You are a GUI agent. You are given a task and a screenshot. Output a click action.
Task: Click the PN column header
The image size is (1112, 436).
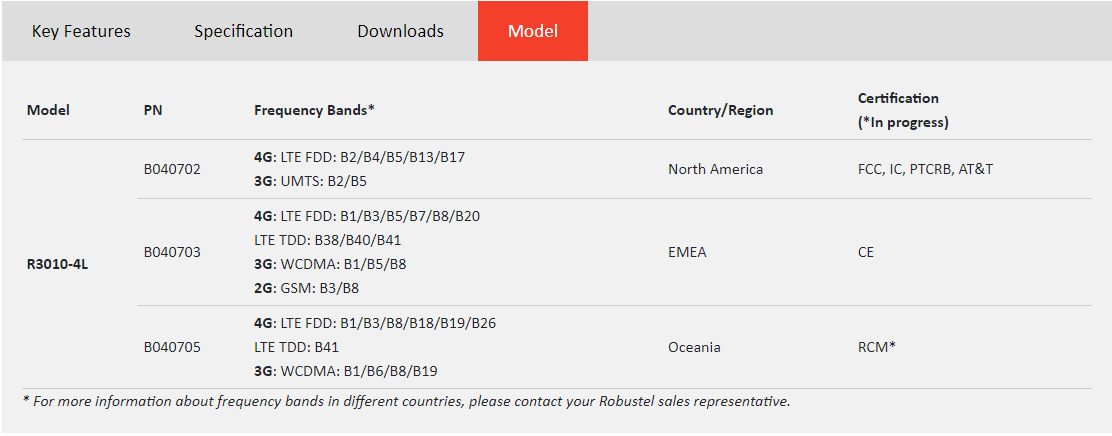click(x=153, y=111)
